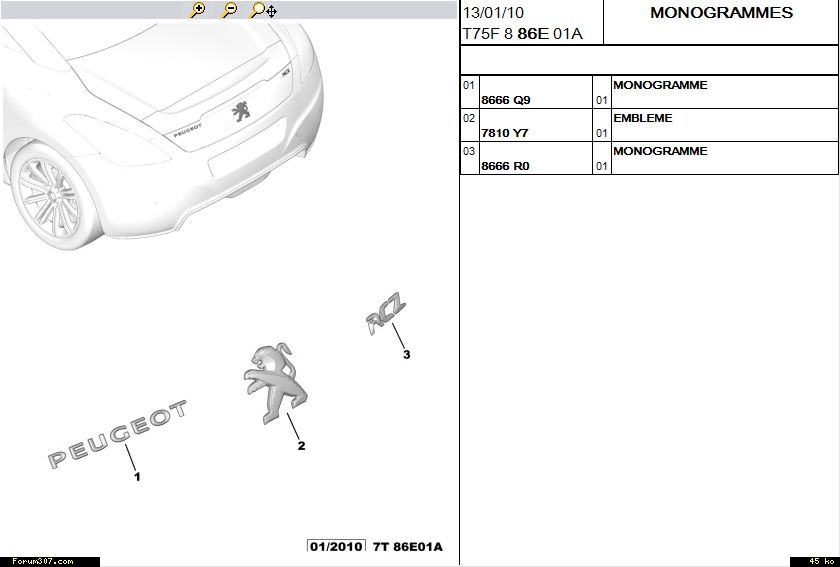Click the 01/2010 date box below the diagram
840x567 pixels.
pos(336,547)
